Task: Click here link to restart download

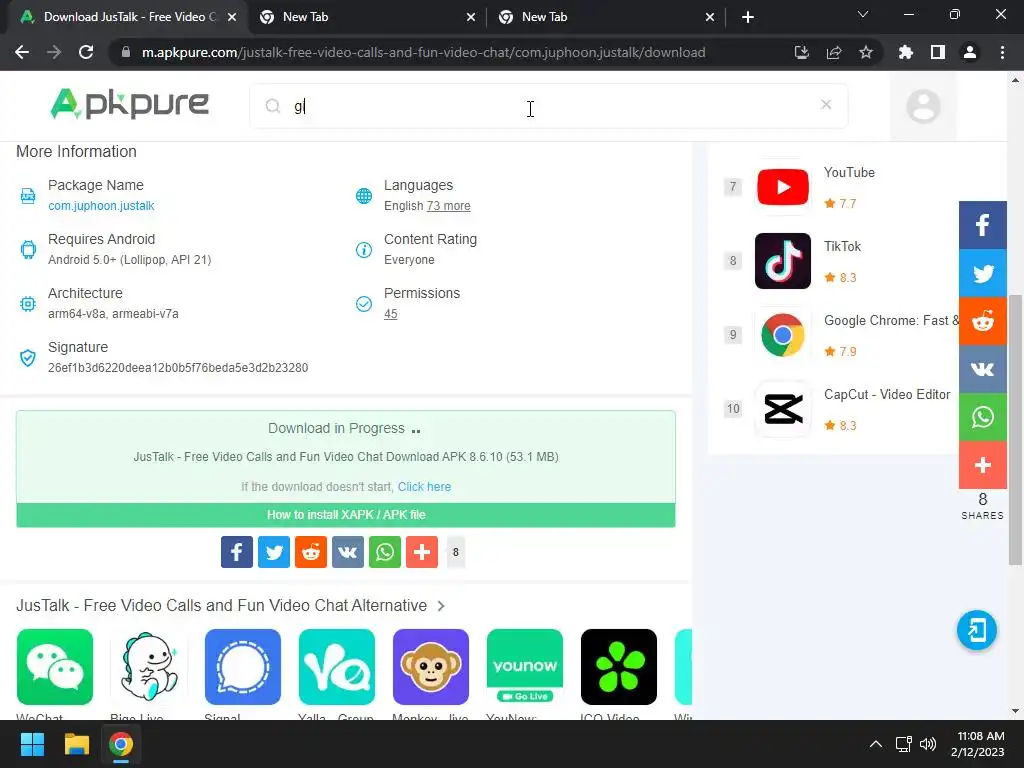Action: coord(424,487)
